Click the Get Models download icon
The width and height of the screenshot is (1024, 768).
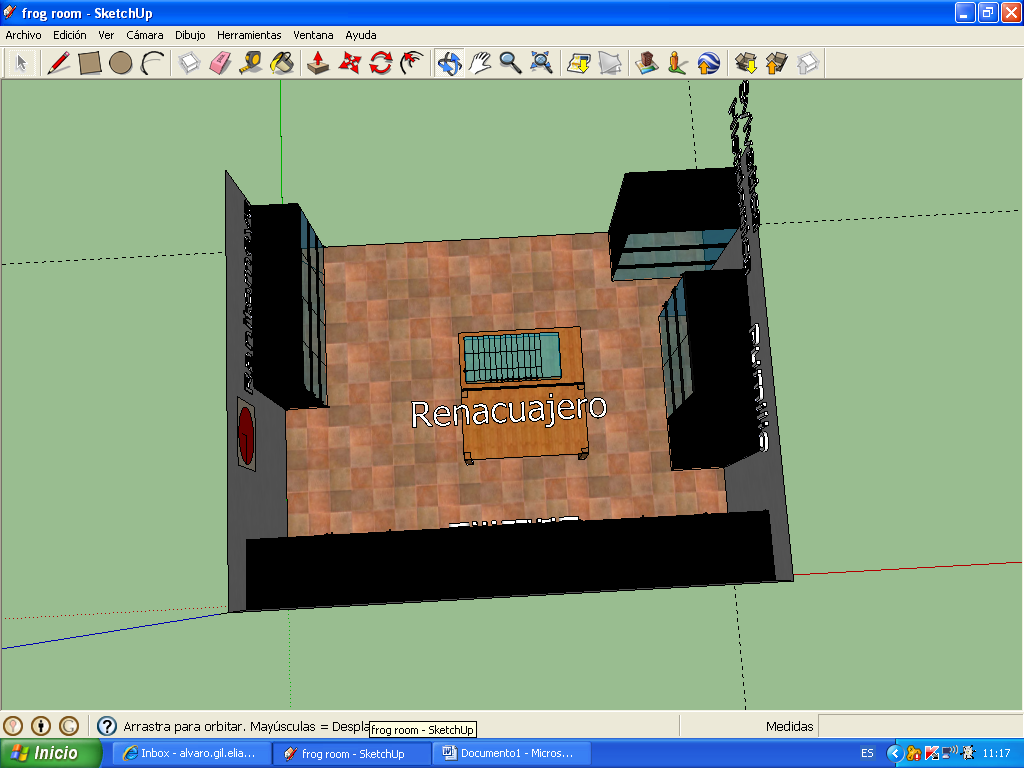pyautogui.click(x=745, y=63)
